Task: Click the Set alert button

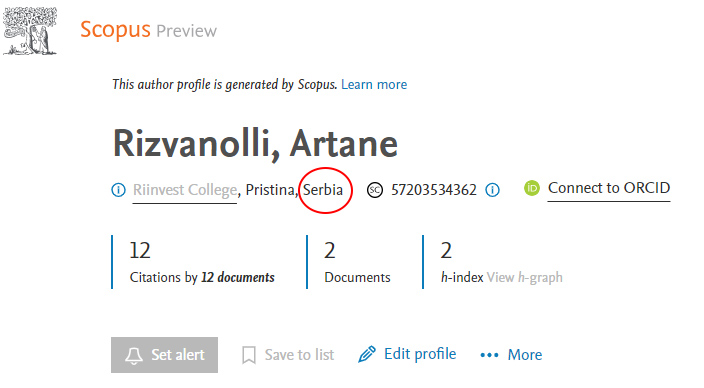Action: pyautogui.click(x=164, y=355)
